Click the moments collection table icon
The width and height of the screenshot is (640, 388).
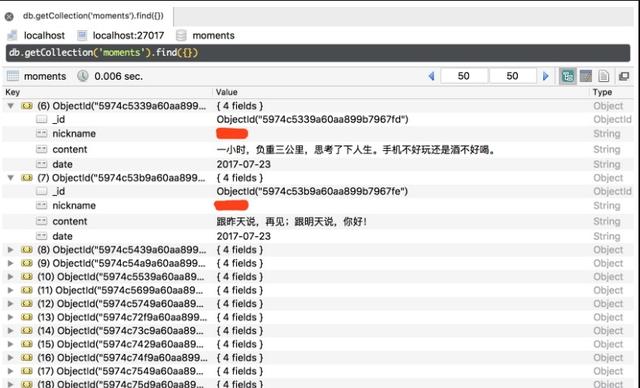click(x=13, y=76)
